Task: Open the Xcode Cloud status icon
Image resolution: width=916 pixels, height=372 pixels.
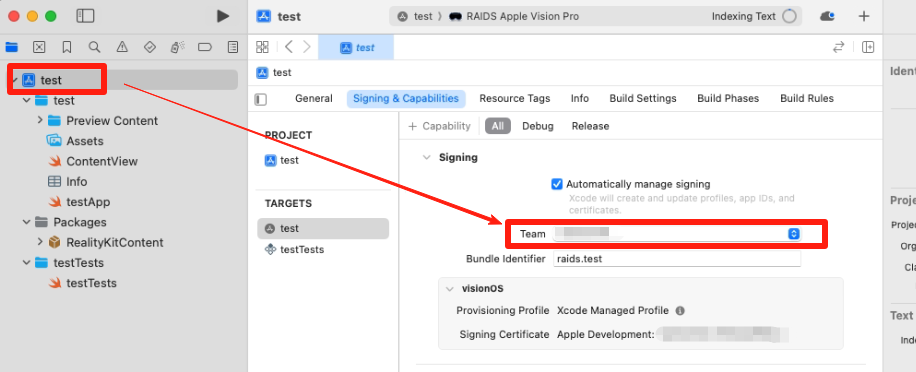Action: 827,16
